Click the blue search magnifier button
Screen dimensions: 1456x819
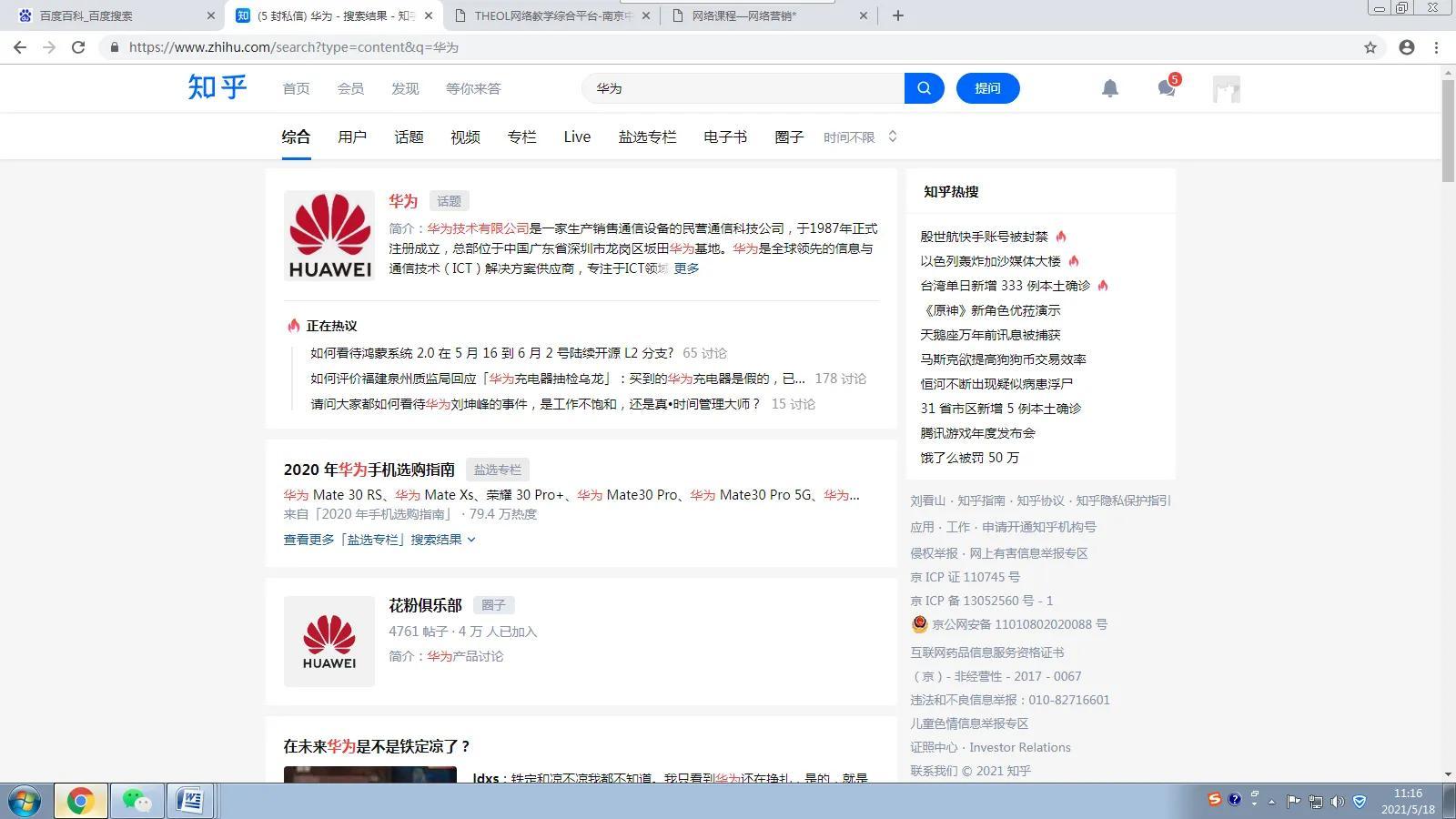pyautogui.click(x=924, y=88)
